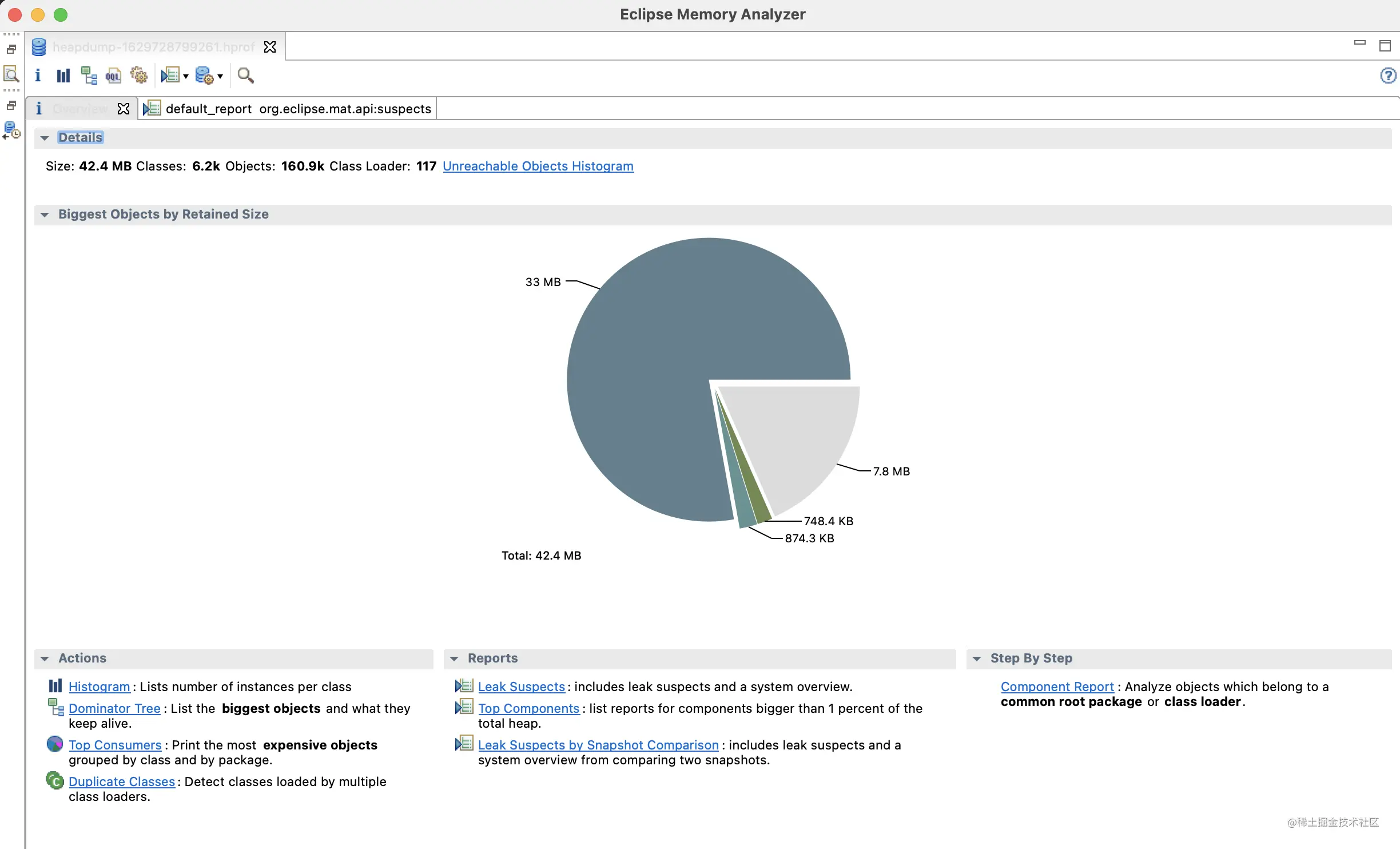Click the find object magnifier icon
The height and width of the screenshot is (849, 1400).
click(245, 76)
